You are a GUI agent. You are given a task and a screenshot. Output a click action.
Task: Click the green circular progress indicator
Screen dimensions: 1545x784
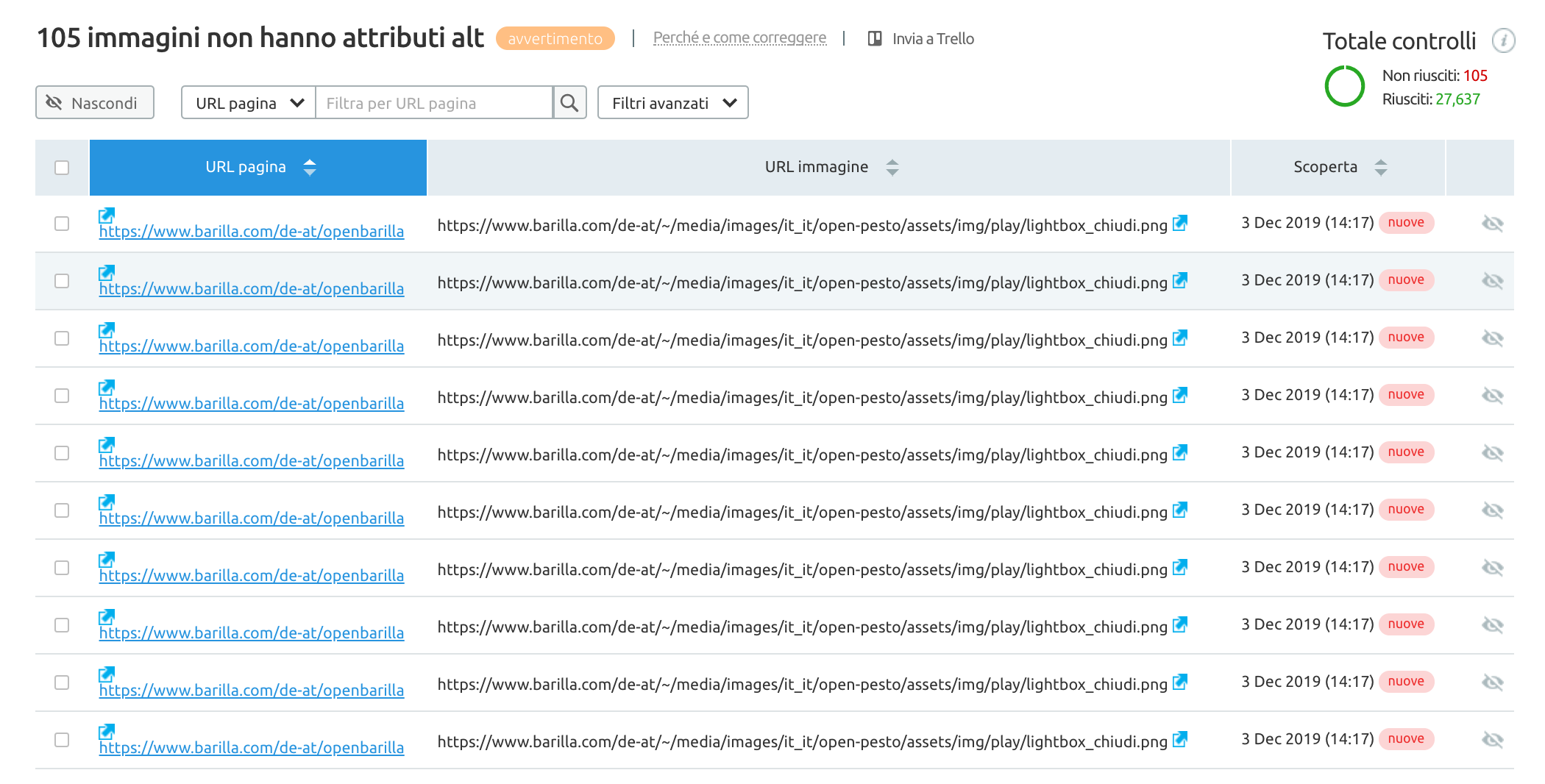click(1345, 86)
